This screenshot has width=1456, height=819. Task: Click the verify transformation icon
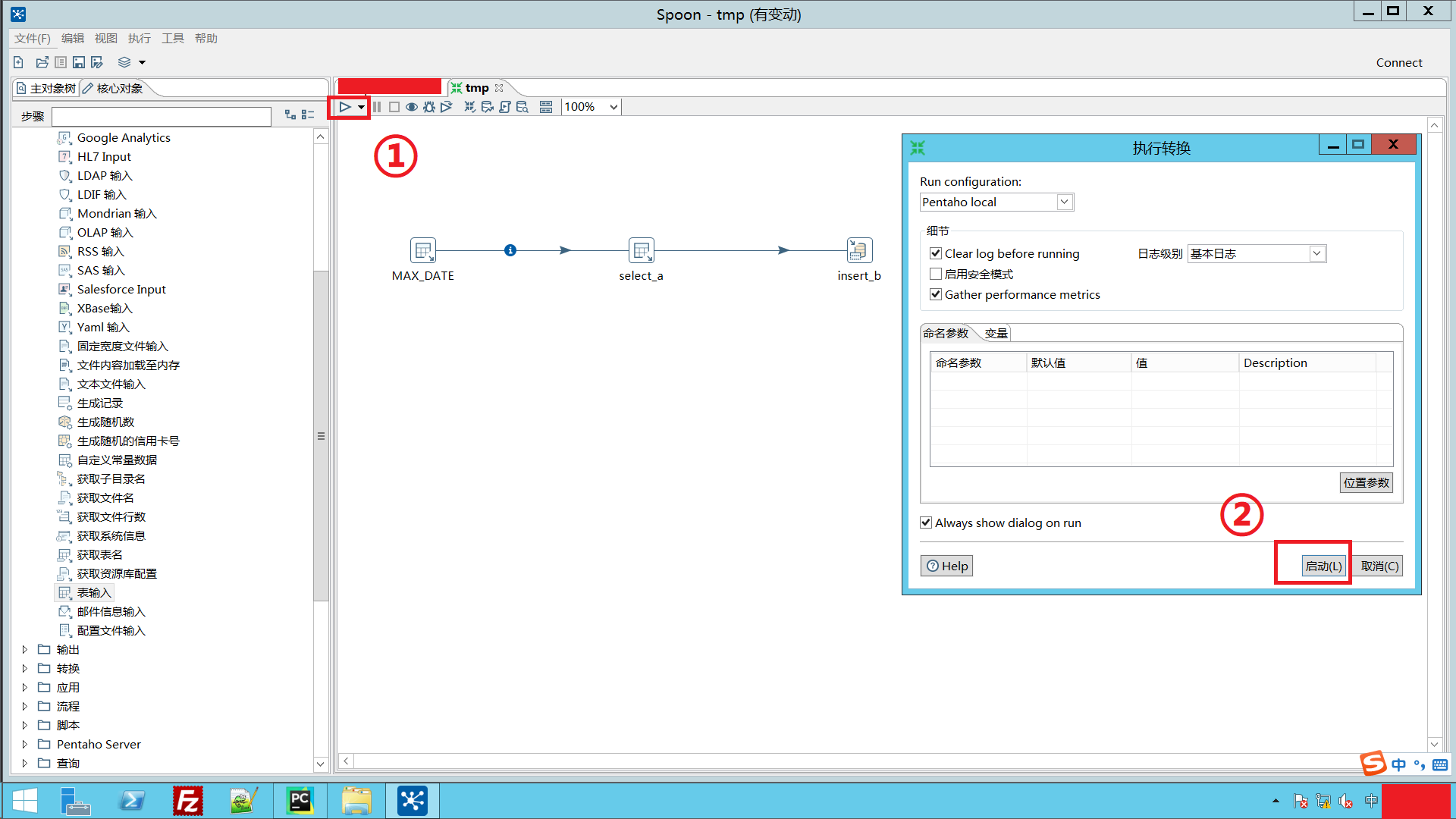click(x=470, y=107)
